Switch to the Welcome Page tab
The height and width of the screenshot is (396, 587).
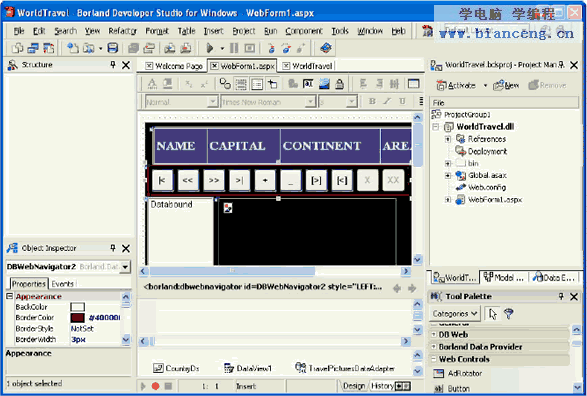(x=174, y=66)
